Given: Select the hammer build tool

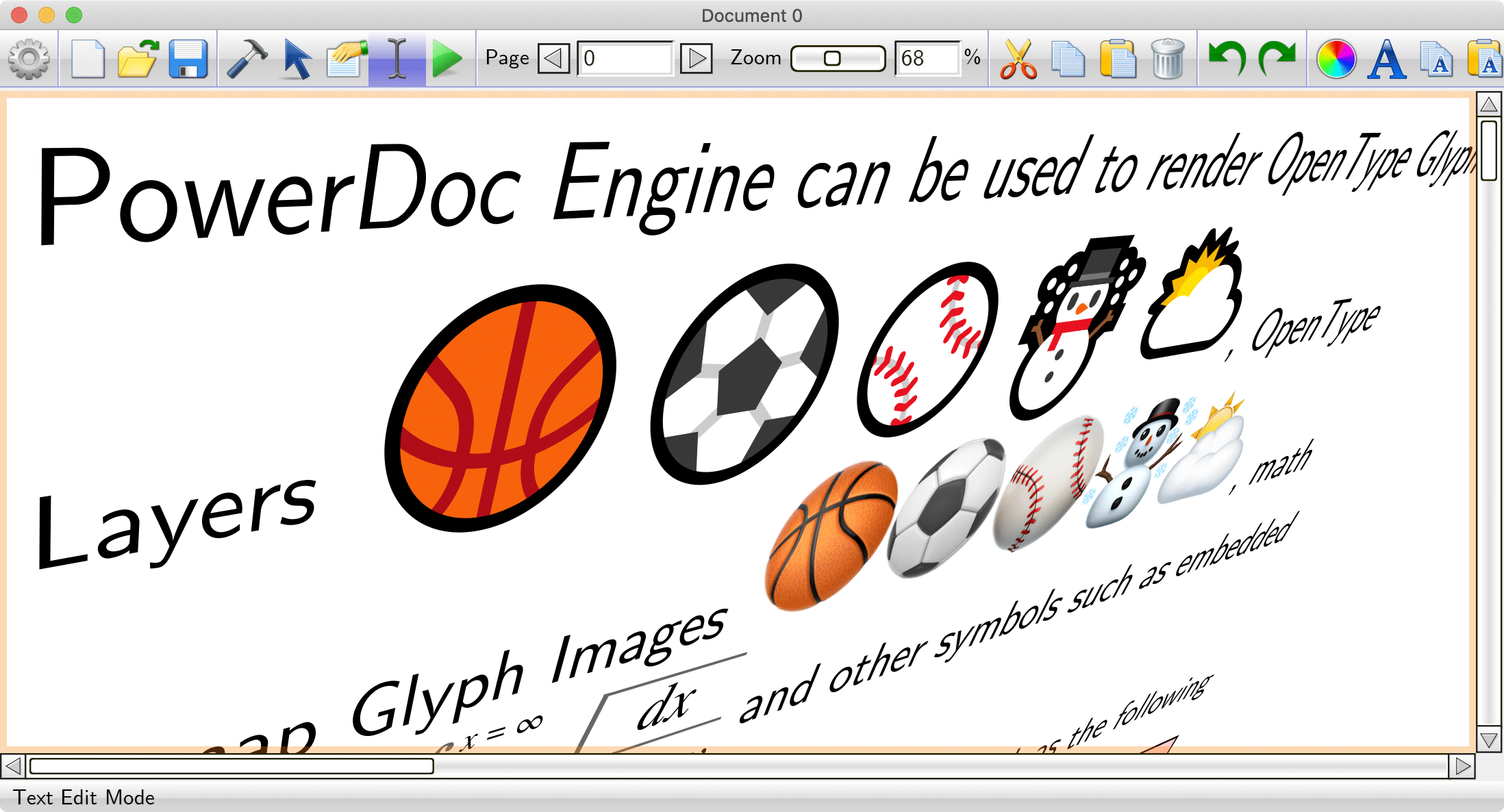Looking at the screenshot, I should [x=247, y=59].
